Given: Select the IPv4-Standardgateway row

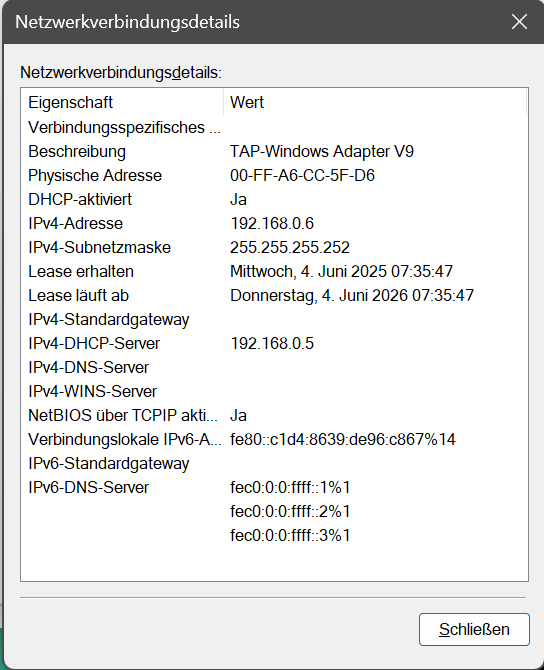Looking at the screenshot, I should click(274, 320).
